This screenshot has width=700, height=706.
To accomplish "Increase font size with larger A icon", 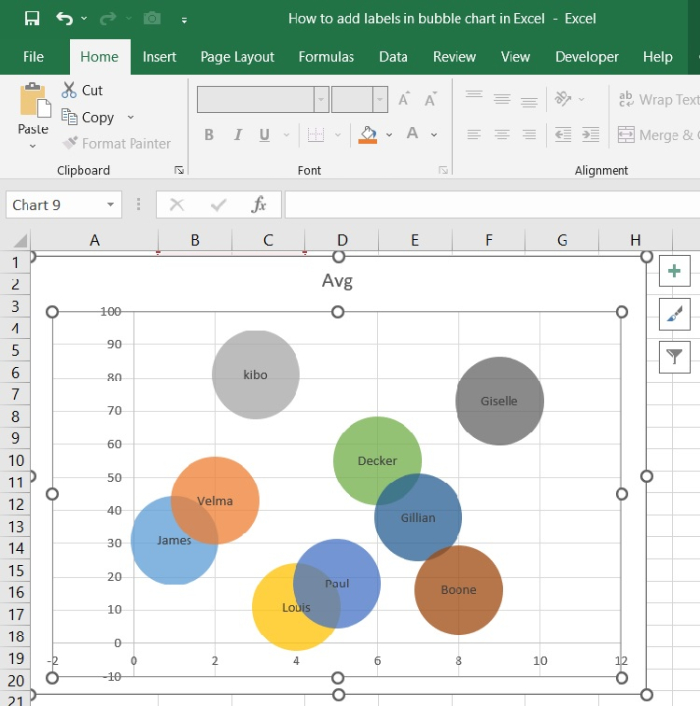I will click(x=404, y=99).
